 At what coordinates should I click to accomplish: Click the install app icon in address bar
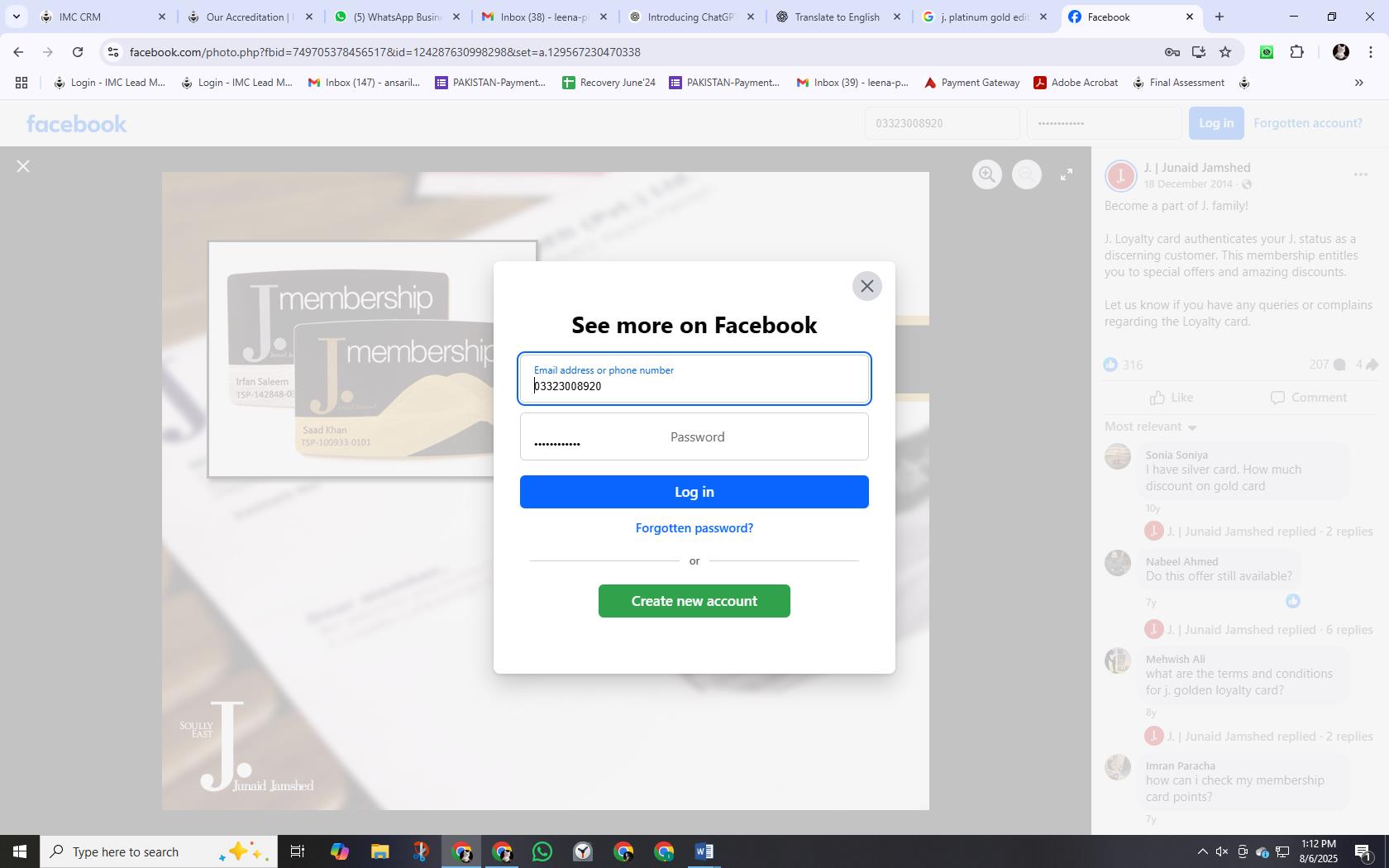[x=1198, y=52]
